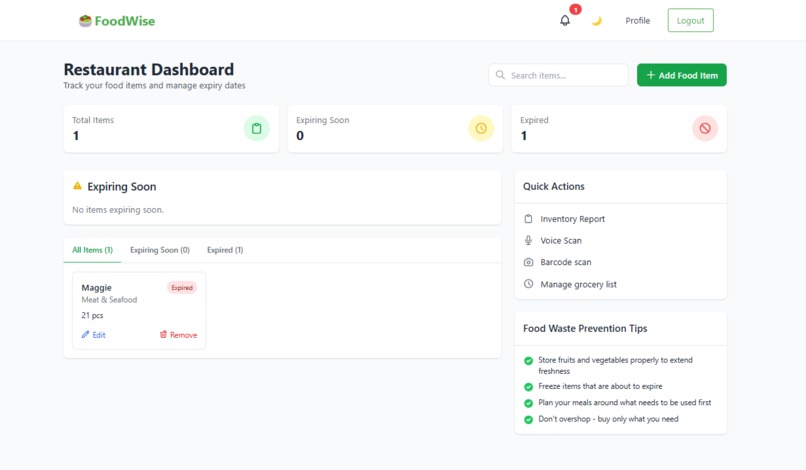
Task: Click the Add Food Item button
Action: pyautogui.click(x=682, y=75)
